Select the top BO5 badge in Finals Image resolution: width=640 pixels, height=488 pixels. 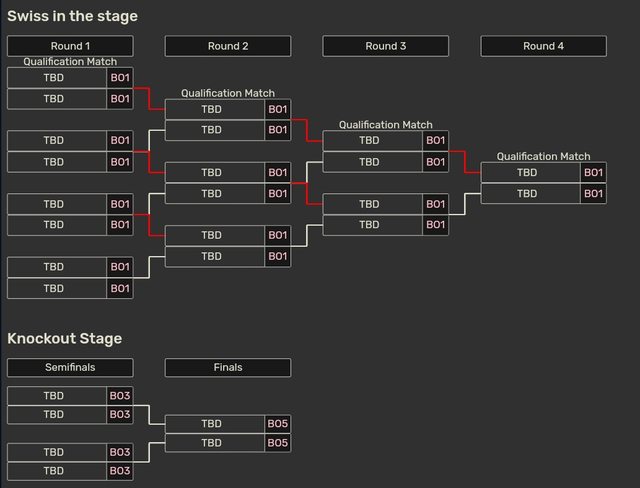pos(278,424)
